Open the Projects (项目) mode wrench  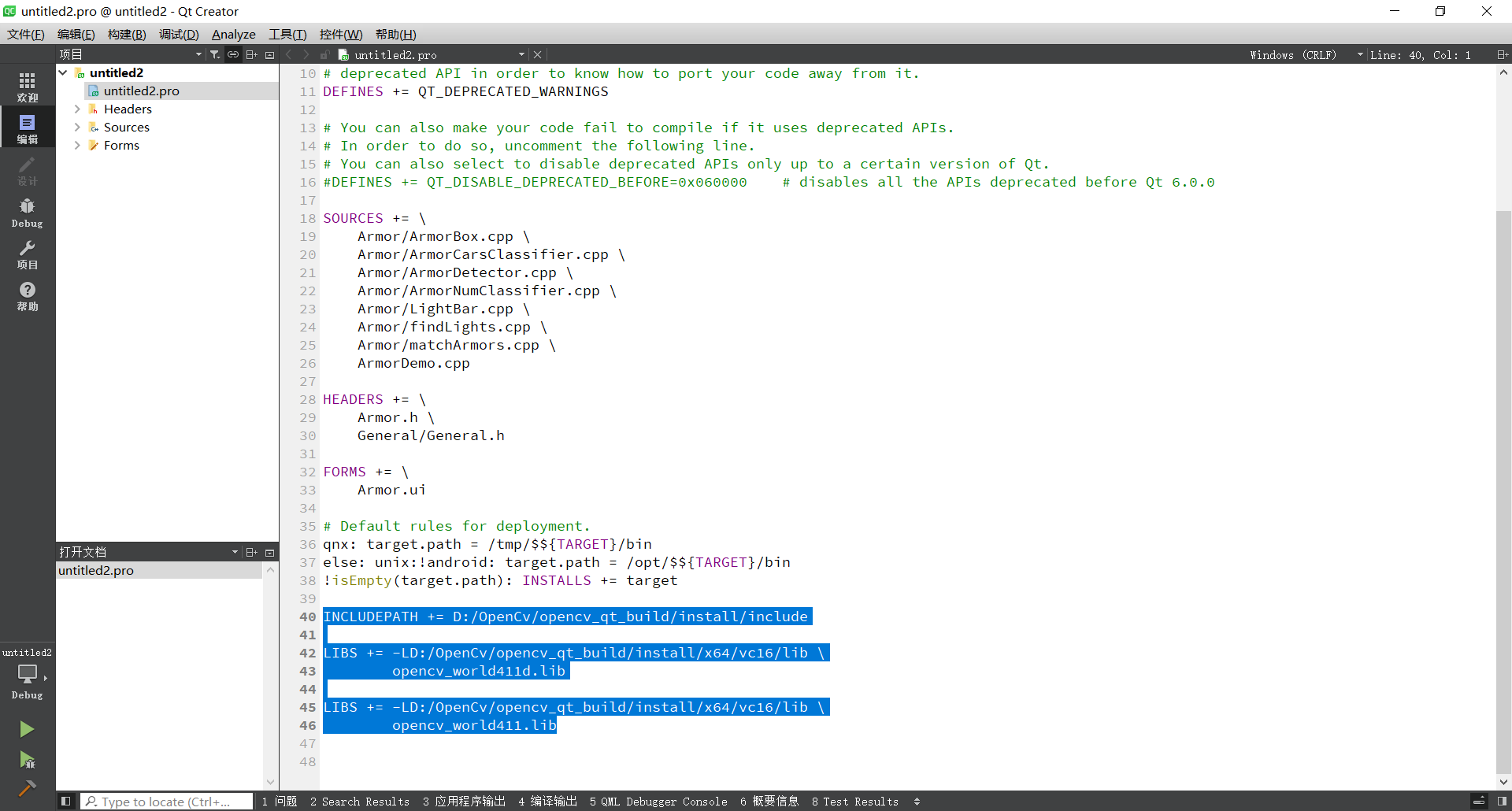[28, 254]
